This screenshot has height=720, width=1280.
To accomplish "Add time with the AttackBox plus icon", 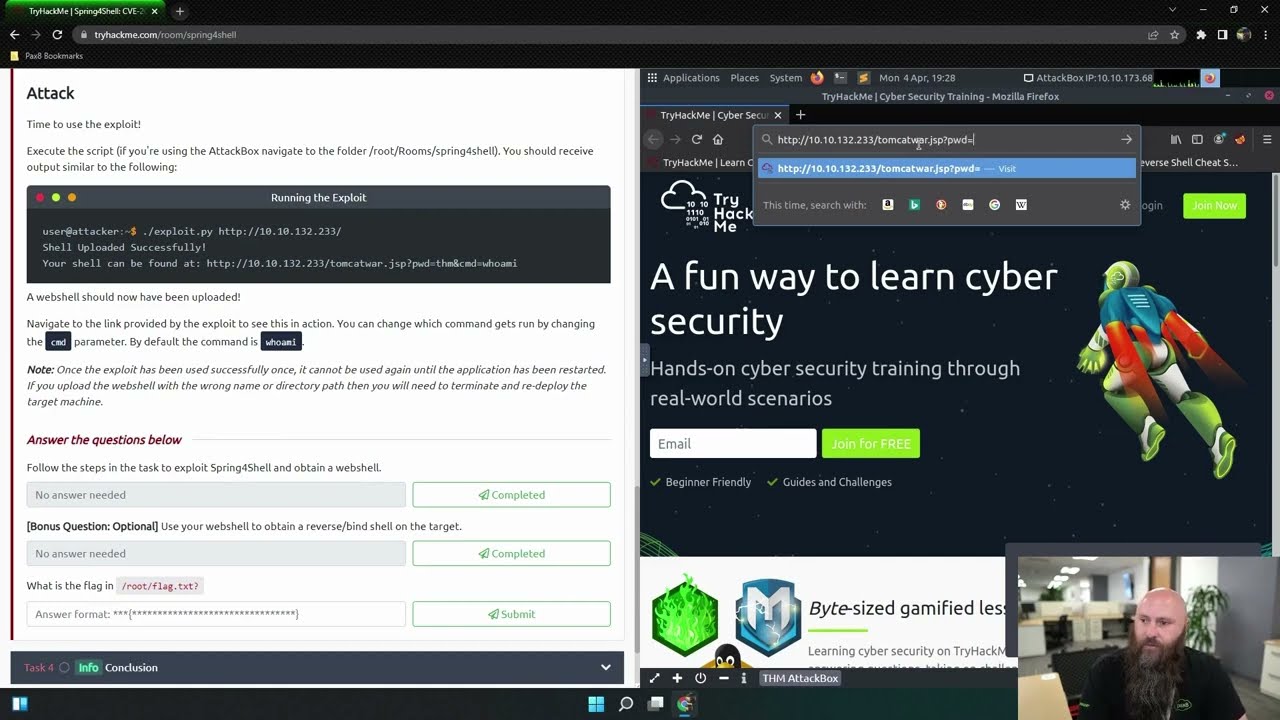I will [x=677, y=678].
